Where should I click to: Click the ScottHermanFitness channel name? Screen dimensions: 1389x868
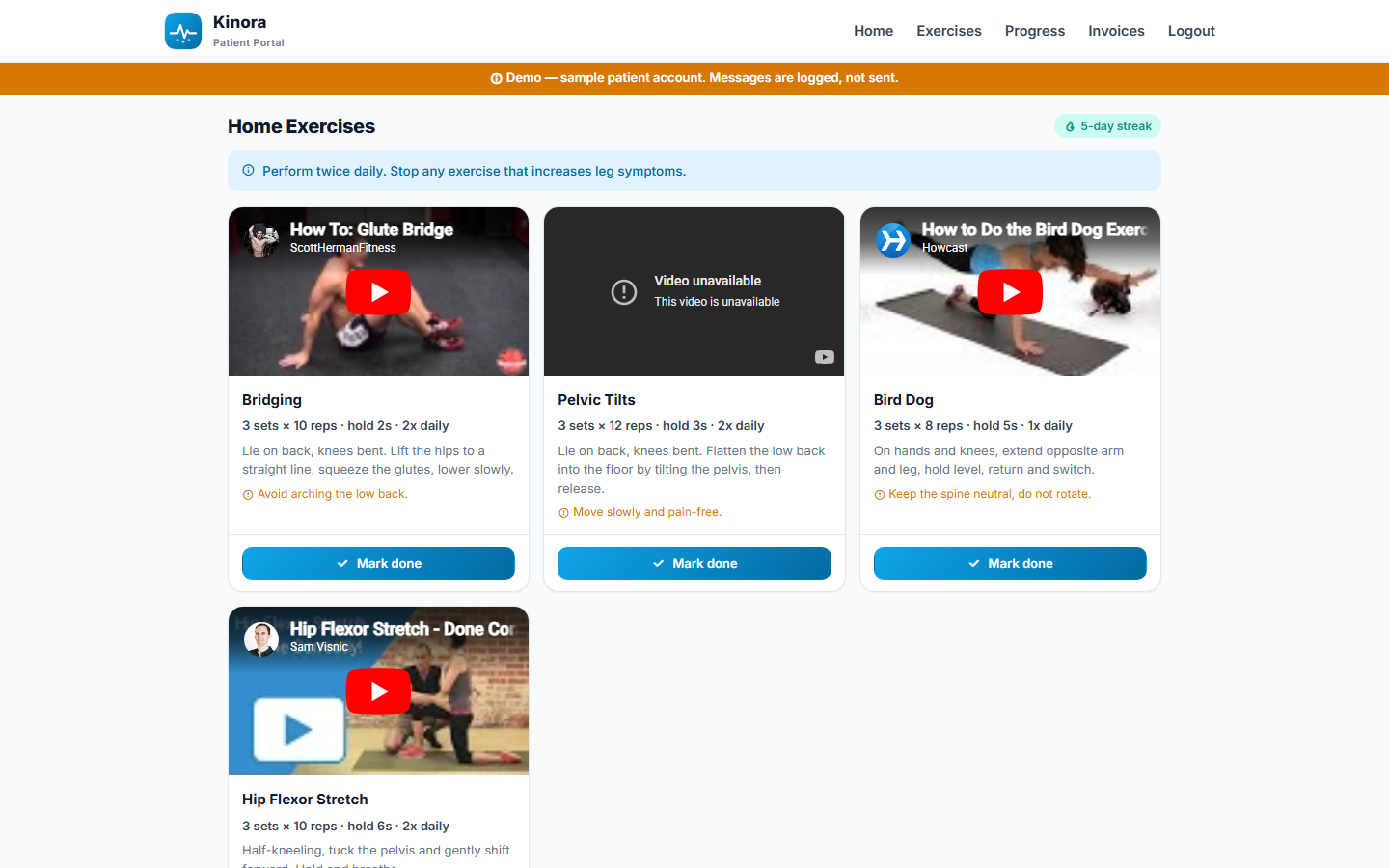pyautogui.click(x=343, y=248)
